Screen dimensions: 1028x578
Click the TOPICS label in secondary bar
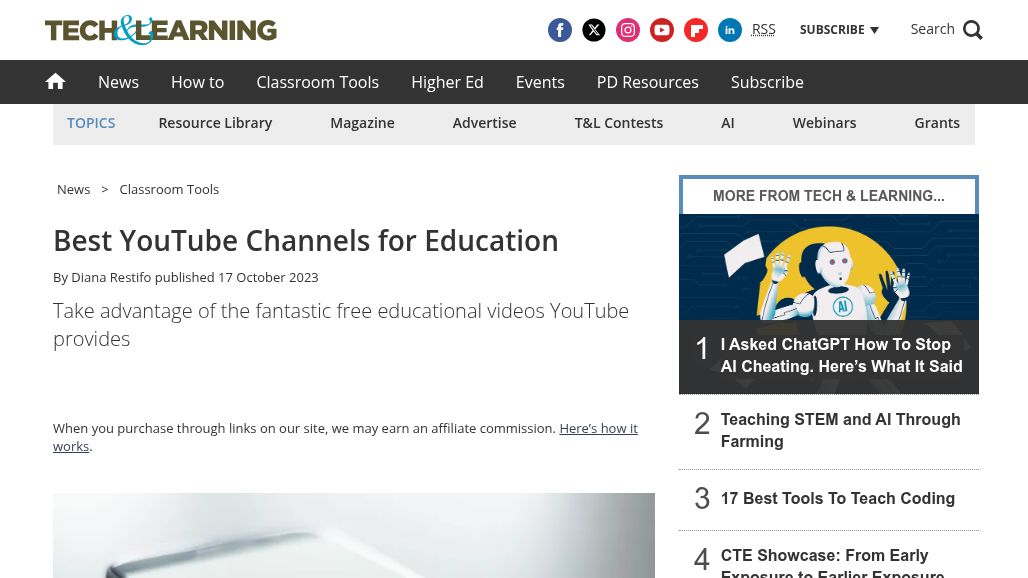coord(91,123)
